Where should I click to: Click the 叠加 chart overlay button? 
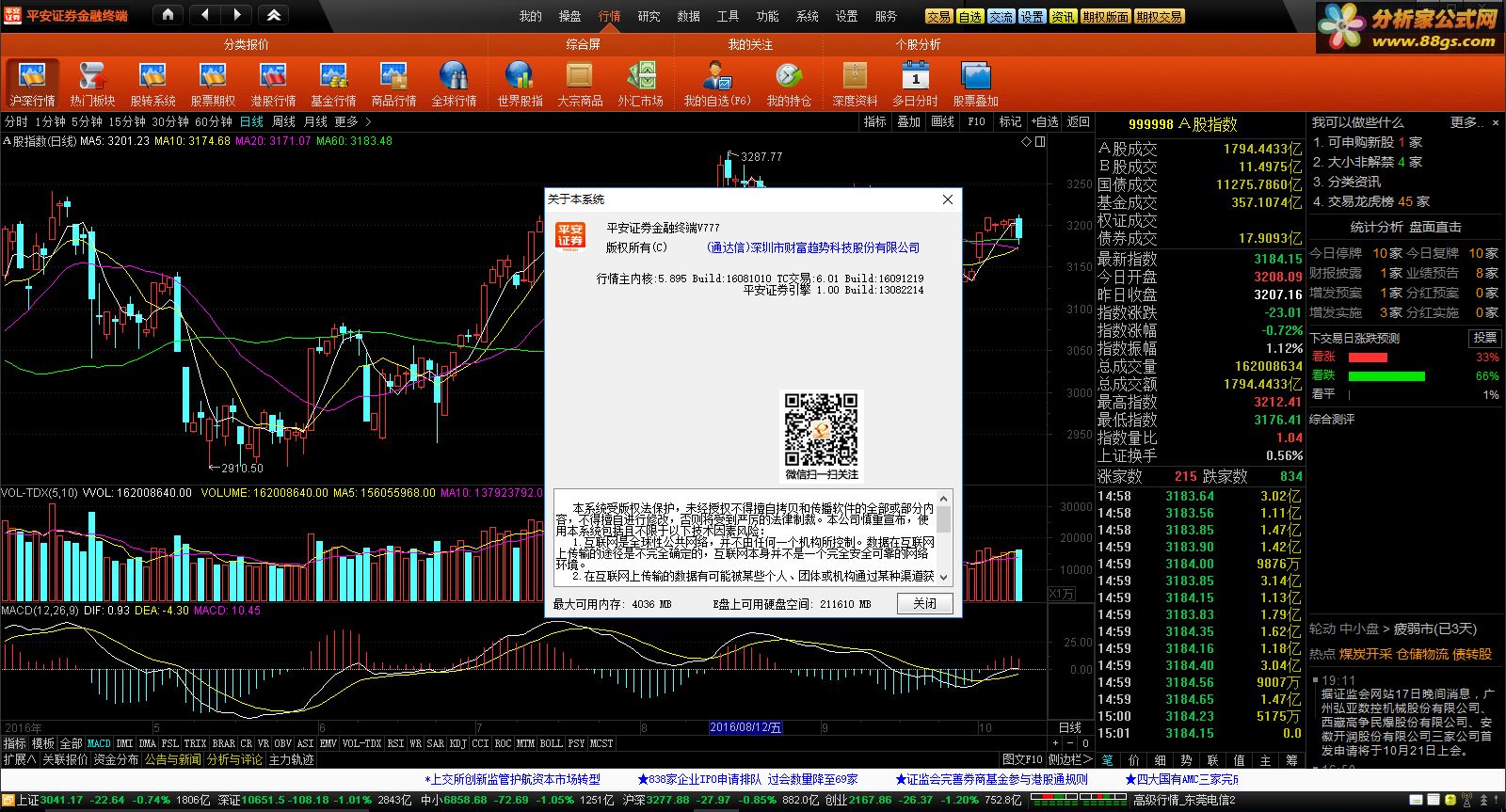click(907, 121)
